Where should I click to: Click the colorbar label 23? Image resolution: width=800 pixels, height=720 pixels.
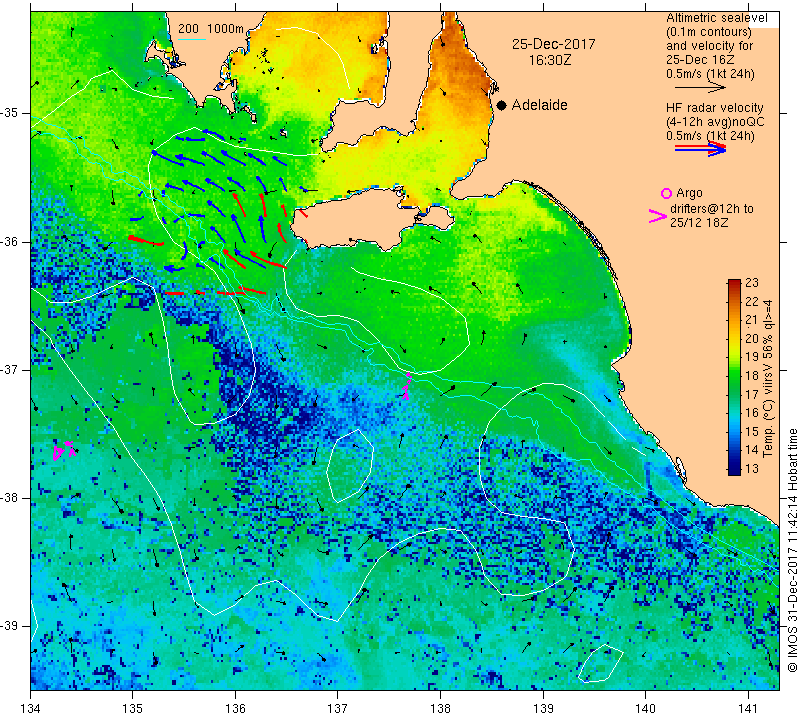click(x=752, y=283)
